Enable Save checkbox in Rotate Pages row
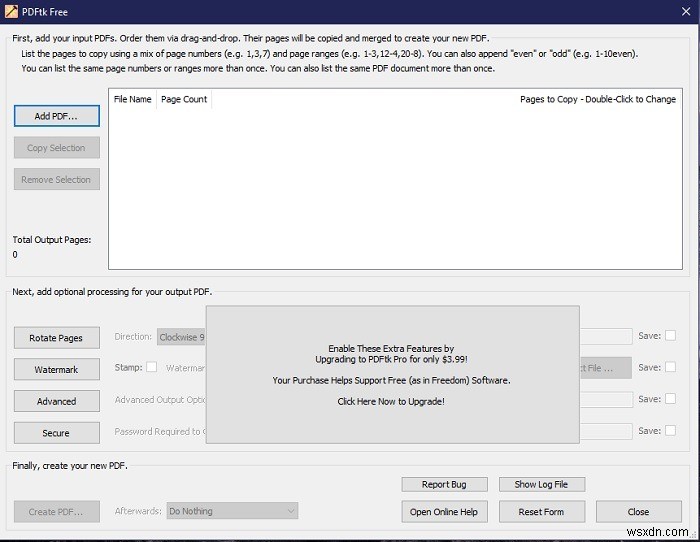This screenshot has width=700, height=542. pos(670,335)
